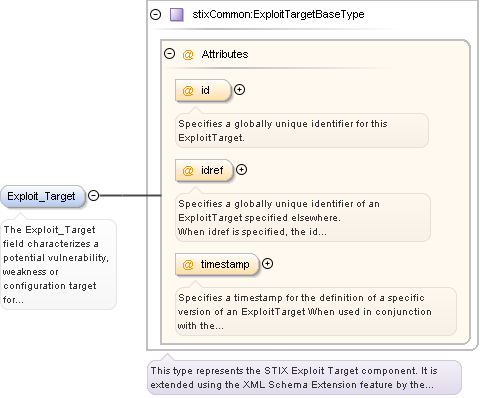Image resolution: width=480 pixels, height=398 pixels.
Task: Click the orange @ icon beside Attributes
Action: pos(188,54)
